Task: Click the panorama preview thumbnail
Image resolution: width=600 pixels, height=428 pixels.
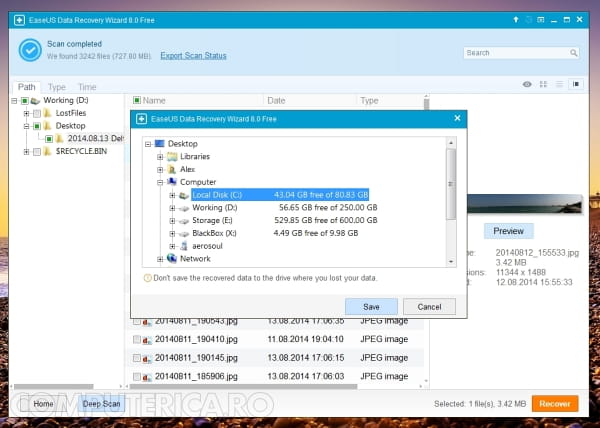Action: click(x=525, y=204)
